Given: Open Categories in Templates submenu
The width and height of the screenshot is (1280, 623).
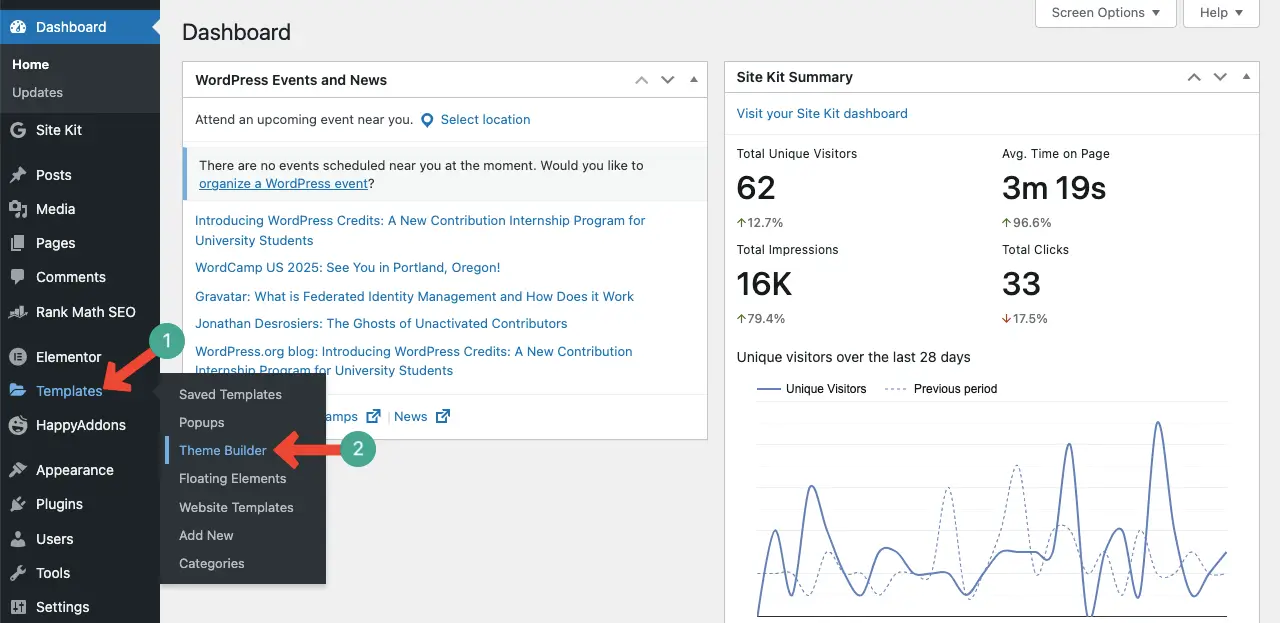Looking at the screenshot, I should [211, 563].
